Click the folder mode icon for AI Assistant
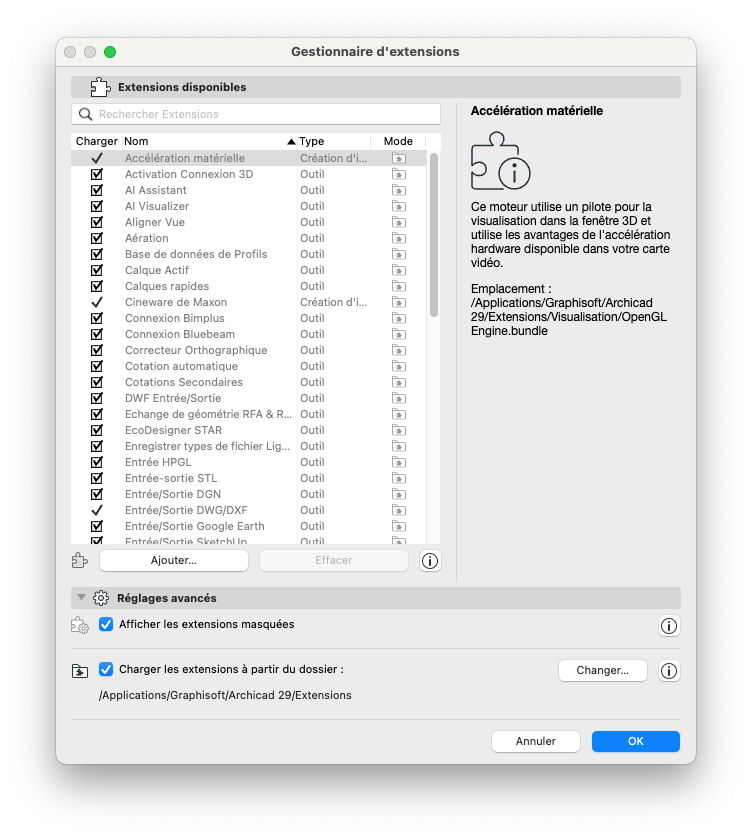The image size is (752, 838). [x=399, y=190]
